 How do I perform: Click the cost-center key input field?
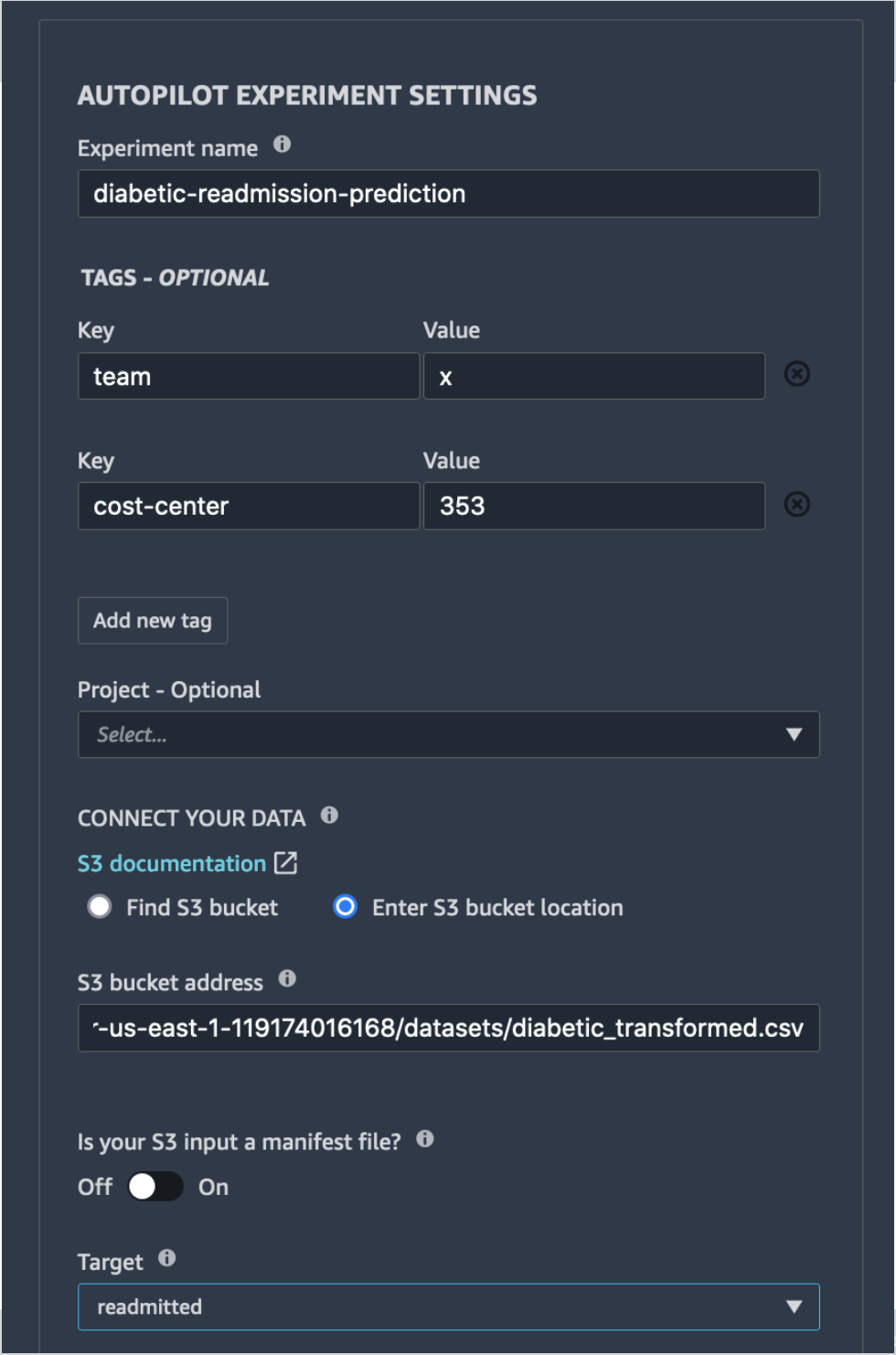[249, 507]
